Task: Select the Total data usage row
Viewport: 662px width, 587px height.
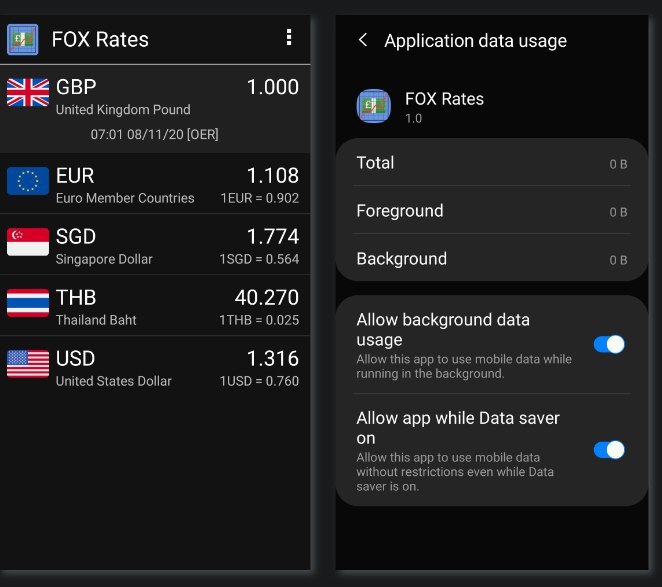Action: click(x=491, y=163)
